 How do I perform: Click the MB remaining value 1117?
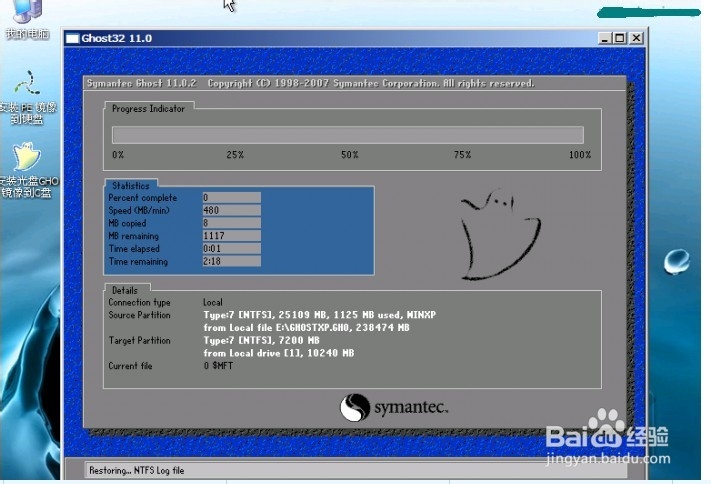click(x=231, y=236)
